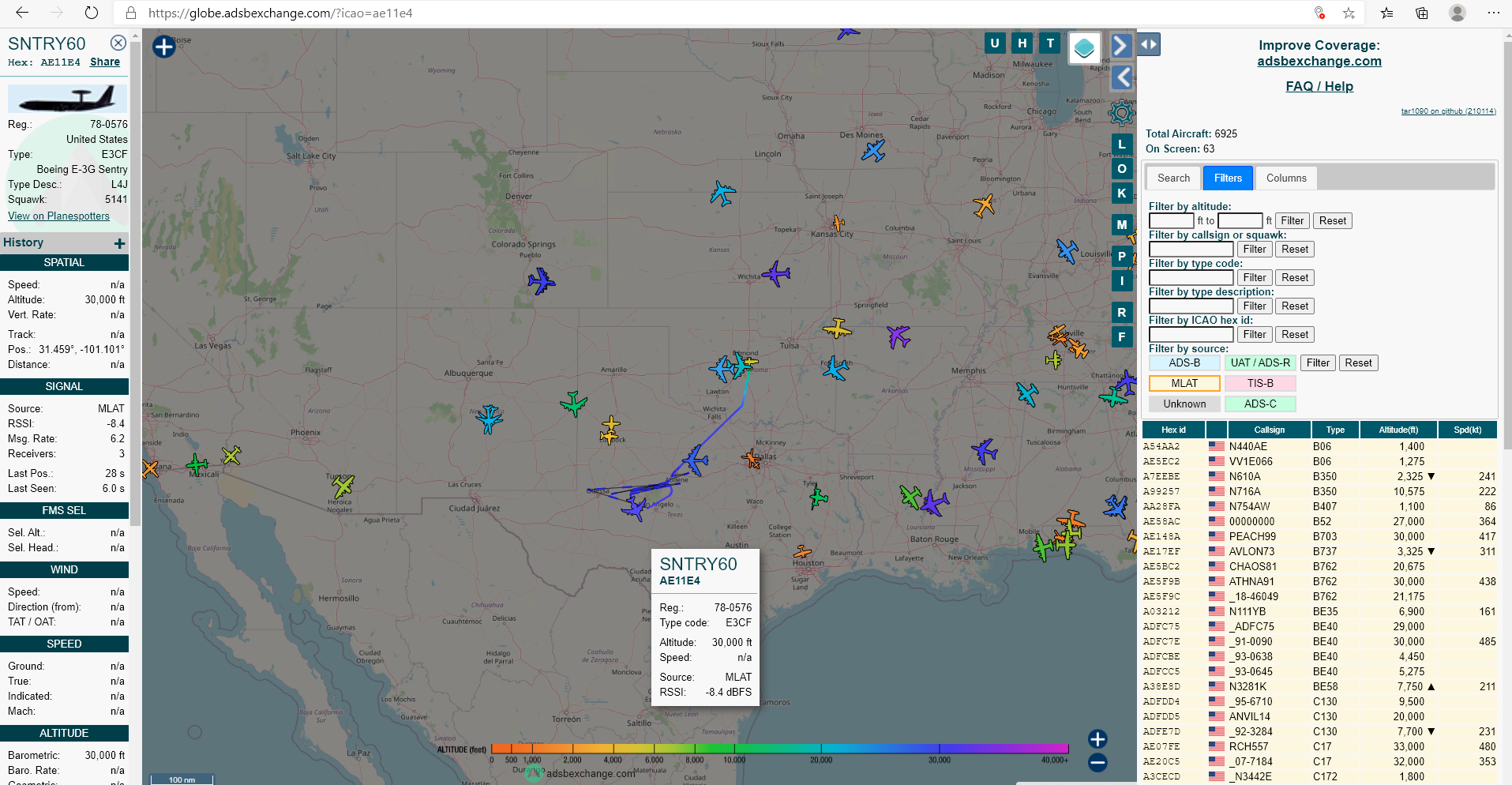Select the TIS-B source filter
1512x785 pixels.
pyautogui.click(x=1260, y=384)
